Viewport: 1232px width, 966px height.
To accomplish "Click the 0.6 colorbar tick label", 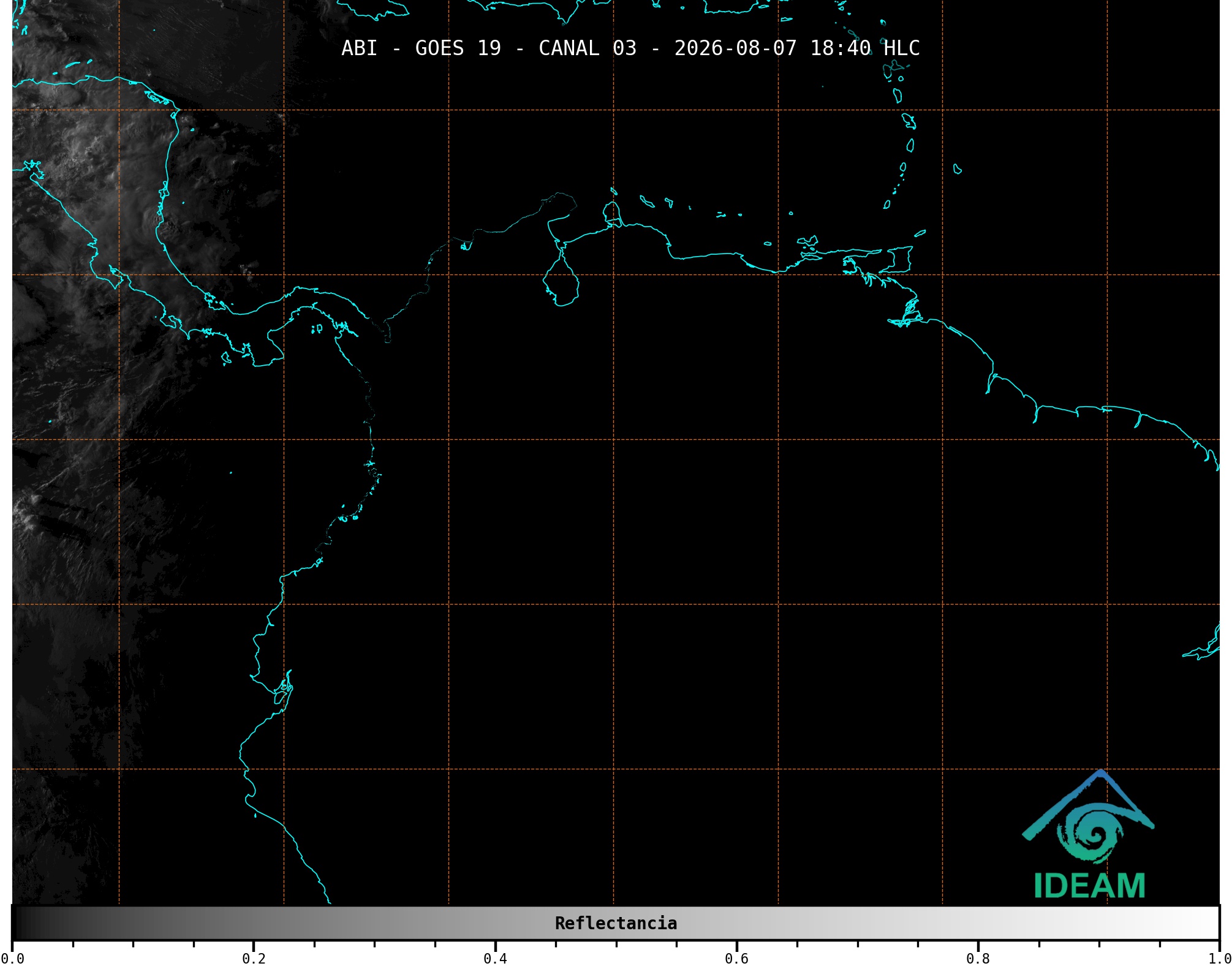I will [x=736, y=959].
